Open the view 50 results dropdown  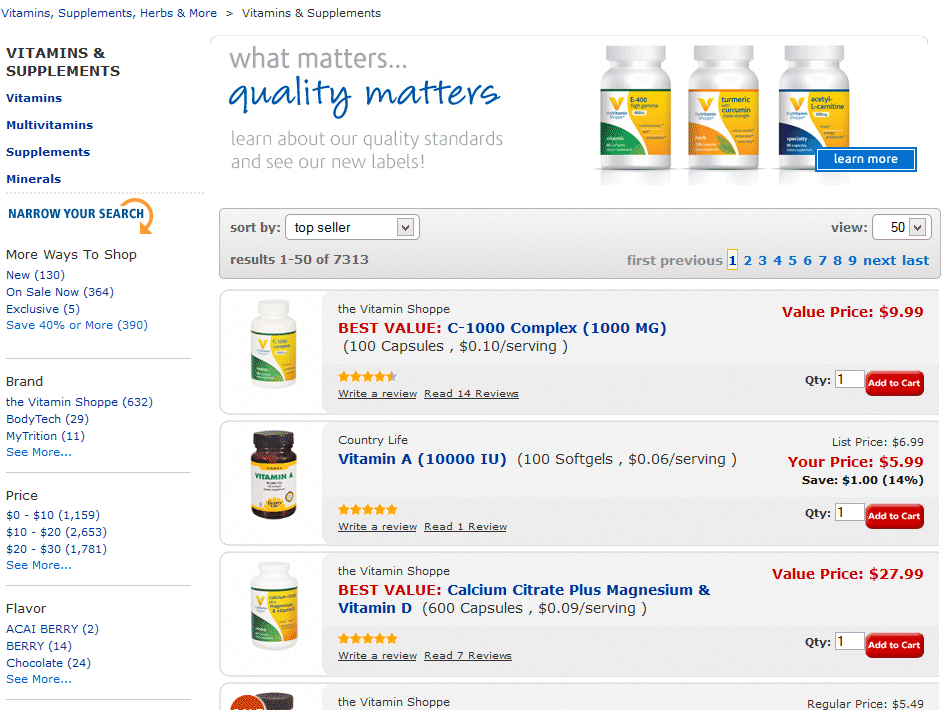tap(901, 228)
